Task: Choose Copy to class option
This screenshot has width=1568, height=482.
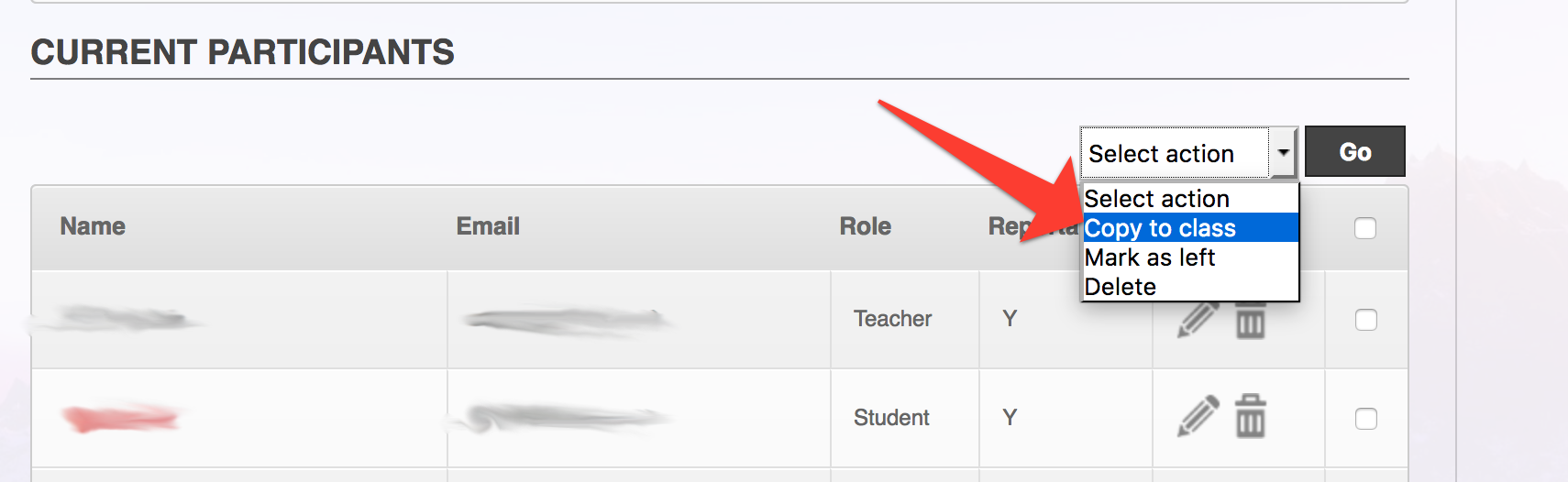Action: click(1190, 228)
